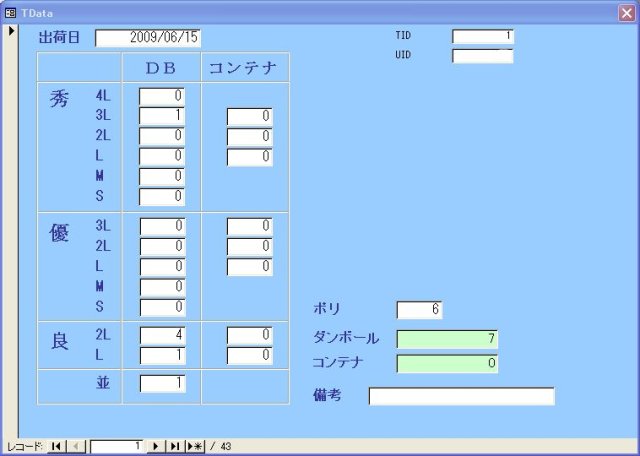The height and width of the screenshot is (456, 640).
Task: Click the 秀 S DB field
Action: coord(162,196)
